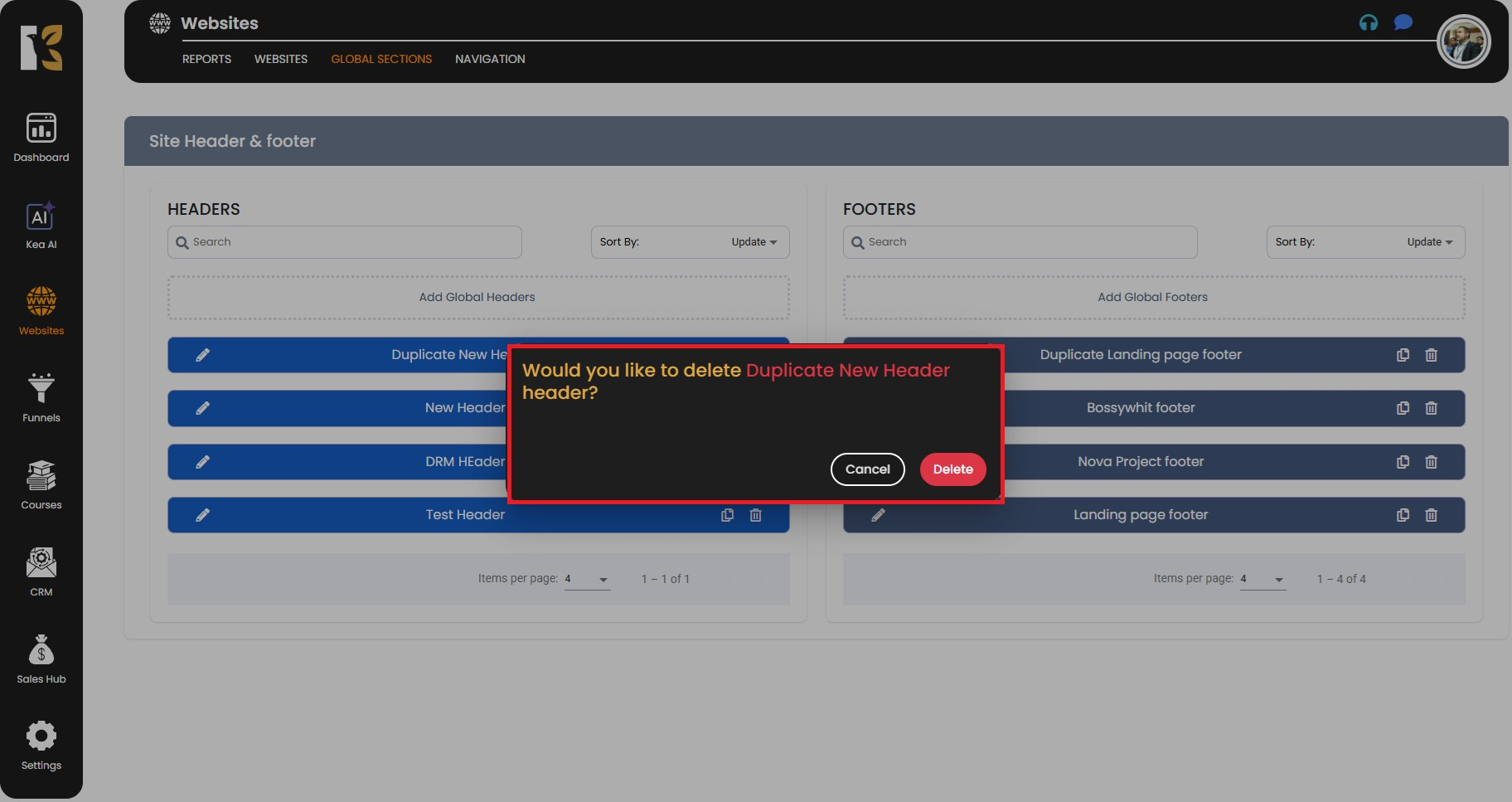Open Sales Hub sidebar icon
The width and height of the screenshot is (1512, 802).
tap(41, 659)
